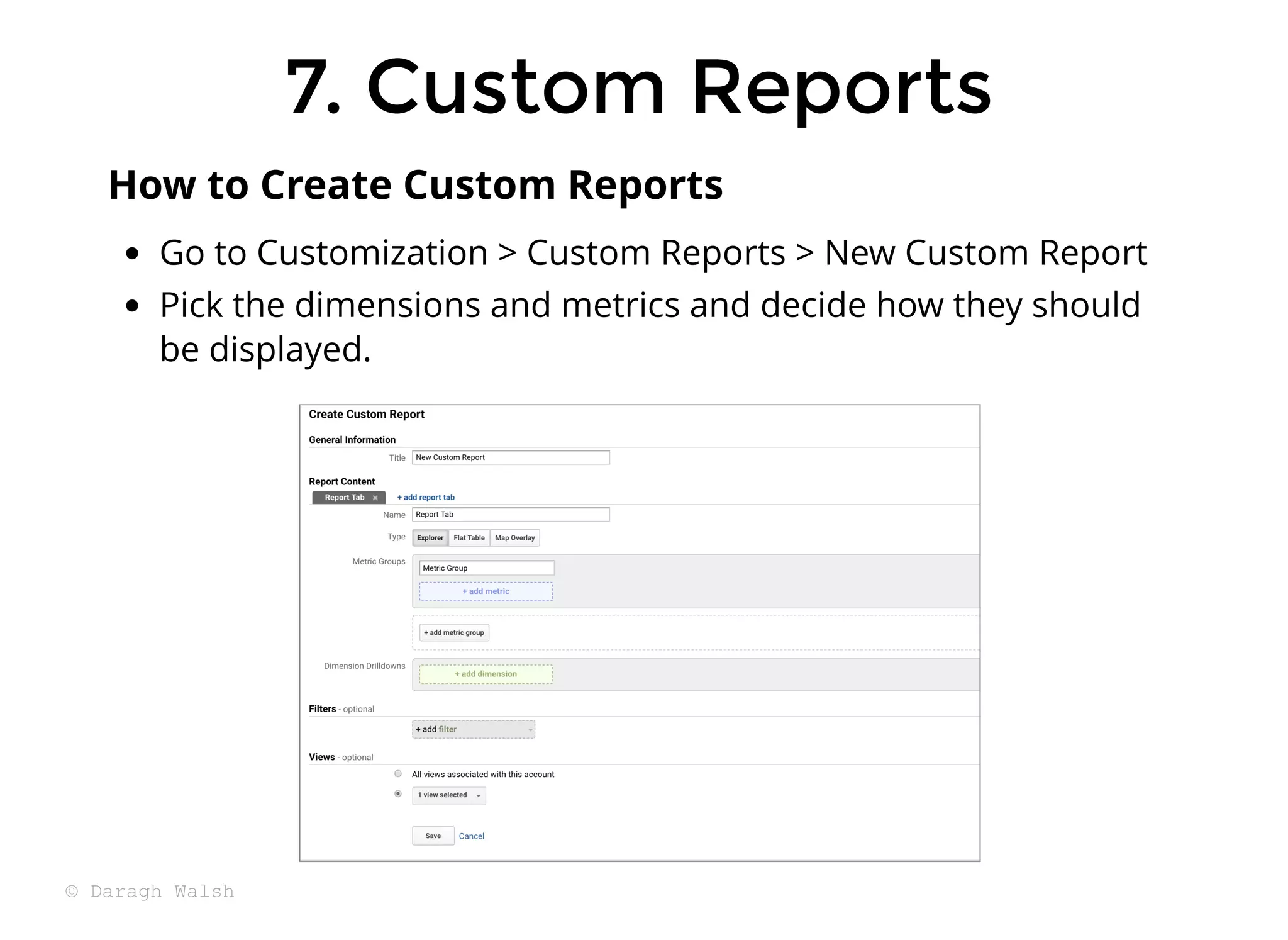Select the radio next to '1 view selected'
Image resolution: width=1288 pixels, height=940 pixels.
tap(398, 794)
